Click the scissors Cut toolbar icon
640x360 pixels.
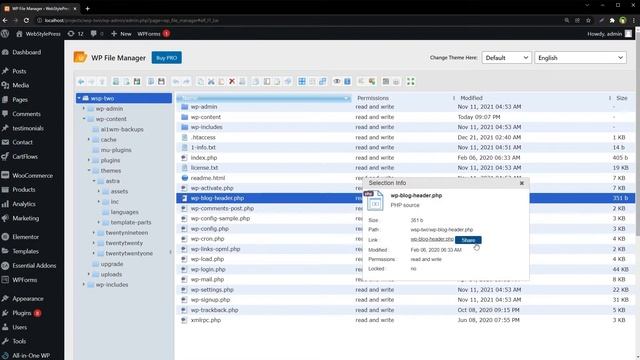[x=211, y=82]
